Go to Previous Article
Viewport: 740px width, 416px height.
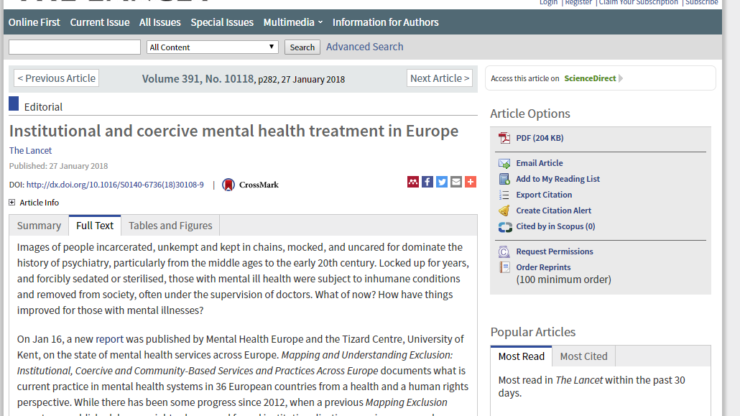coord(56,78)
